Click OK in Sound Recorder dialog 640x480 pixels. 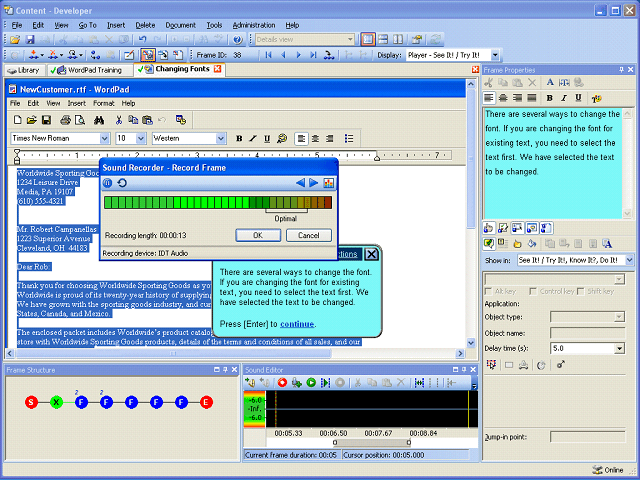258,235
